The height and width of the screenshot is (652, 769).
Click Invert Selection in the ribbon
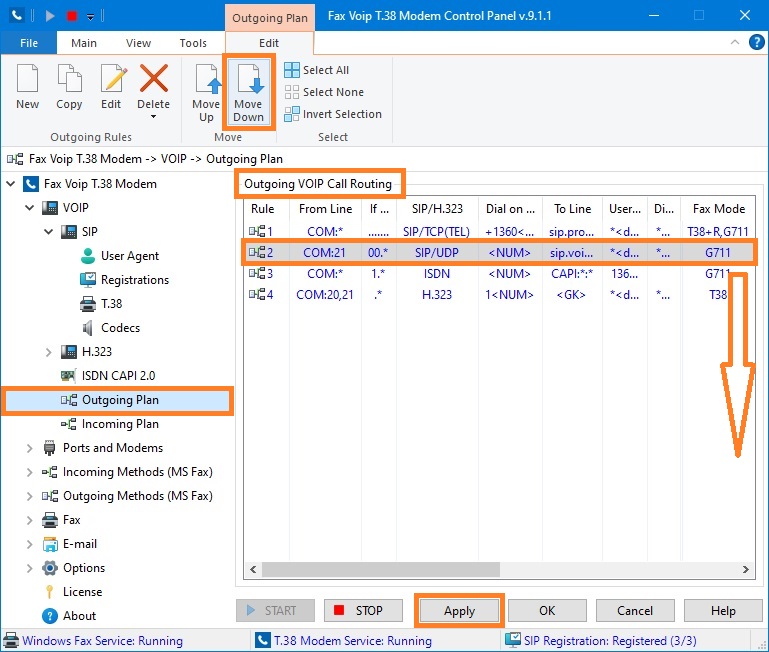pos(333,114)
